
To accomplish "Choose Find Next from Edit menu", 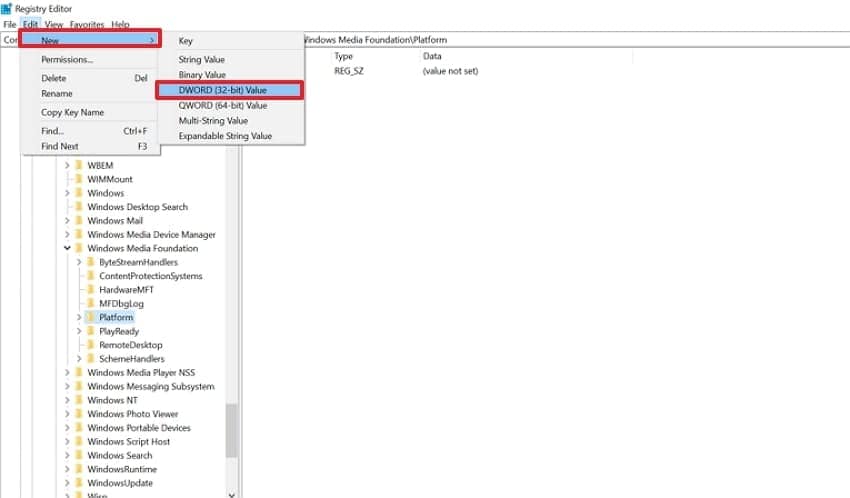I will pos(90,146).
